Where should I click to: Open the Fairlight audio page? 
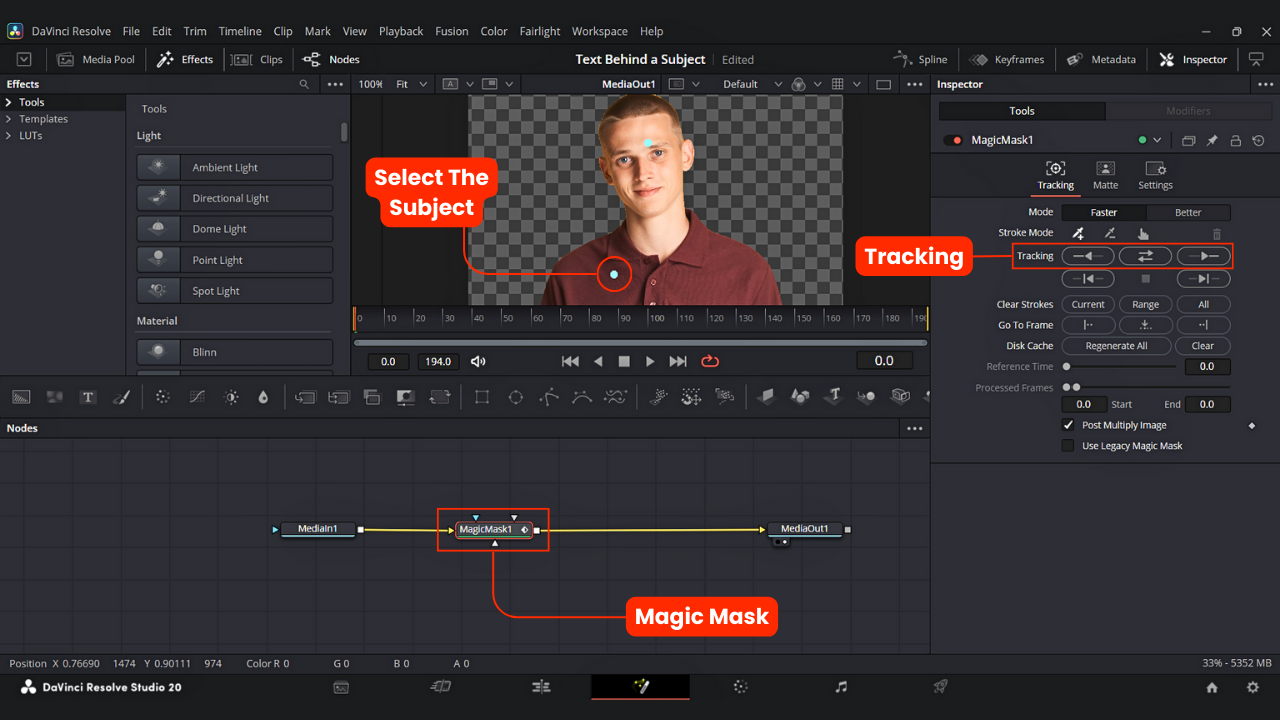pos(840,687)
